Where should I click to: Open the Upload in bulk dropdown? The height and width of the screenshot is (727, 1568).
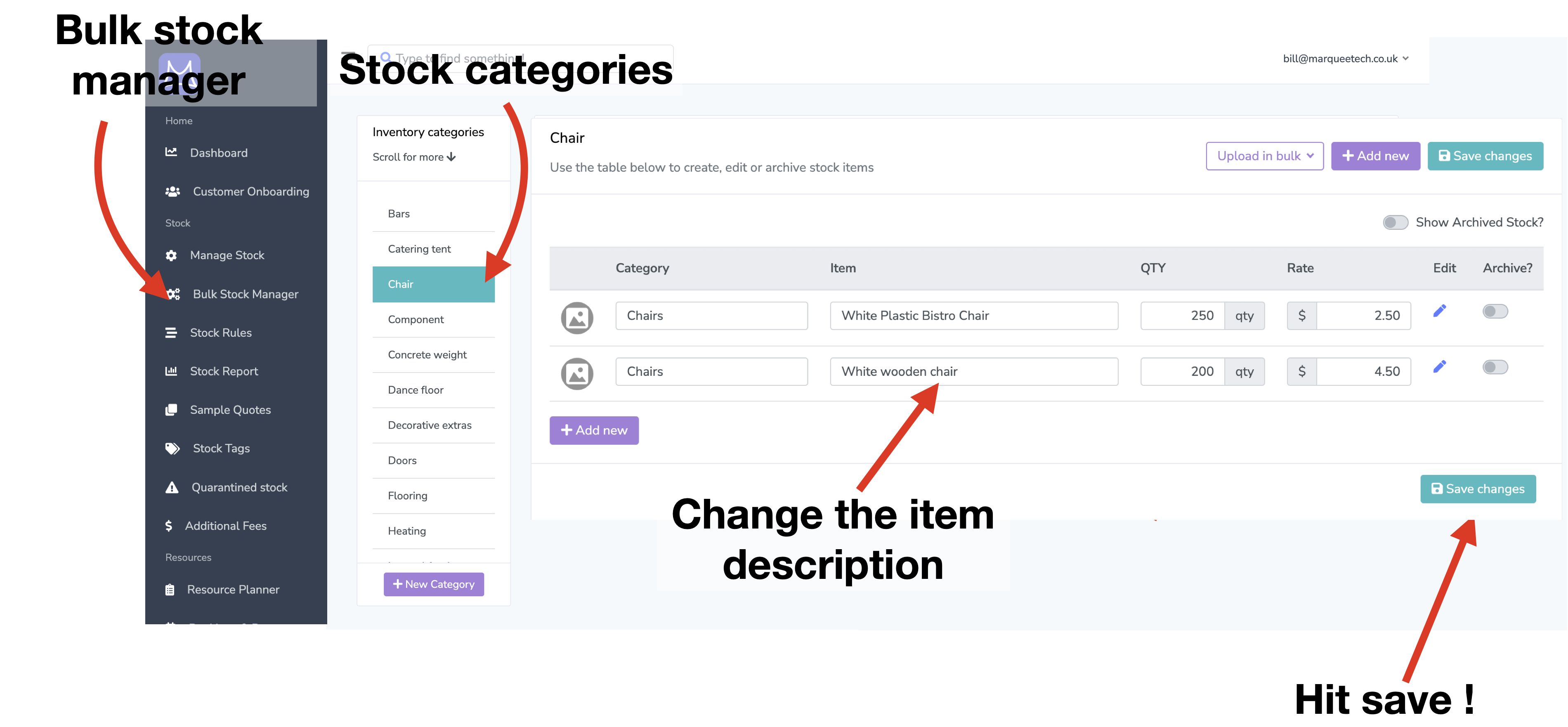click(1264, 156)
